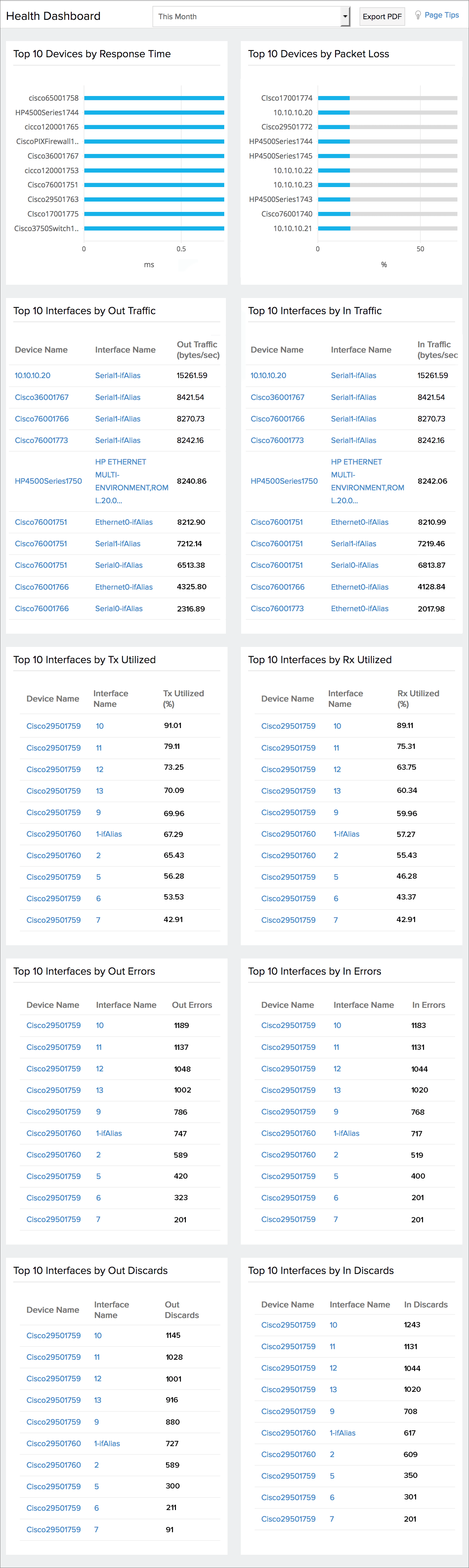This screenshot has width=469, height=1568.
Task: Open interface 9 in In Errors table
Action: click(336, 1111)
